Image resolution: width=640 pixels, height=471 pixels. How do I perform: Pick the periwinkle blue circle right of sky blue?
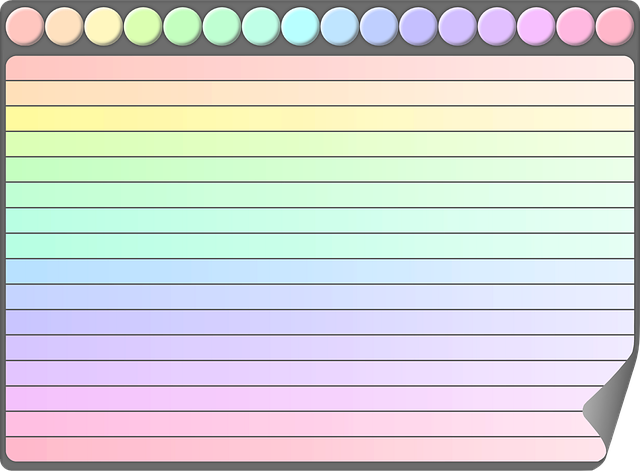coord(379,26)
